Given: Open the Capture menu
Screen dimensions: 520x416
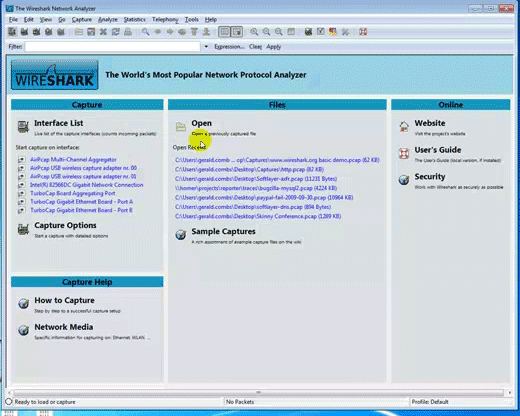Looking at the screenshot, I should (x=82, y=19).
